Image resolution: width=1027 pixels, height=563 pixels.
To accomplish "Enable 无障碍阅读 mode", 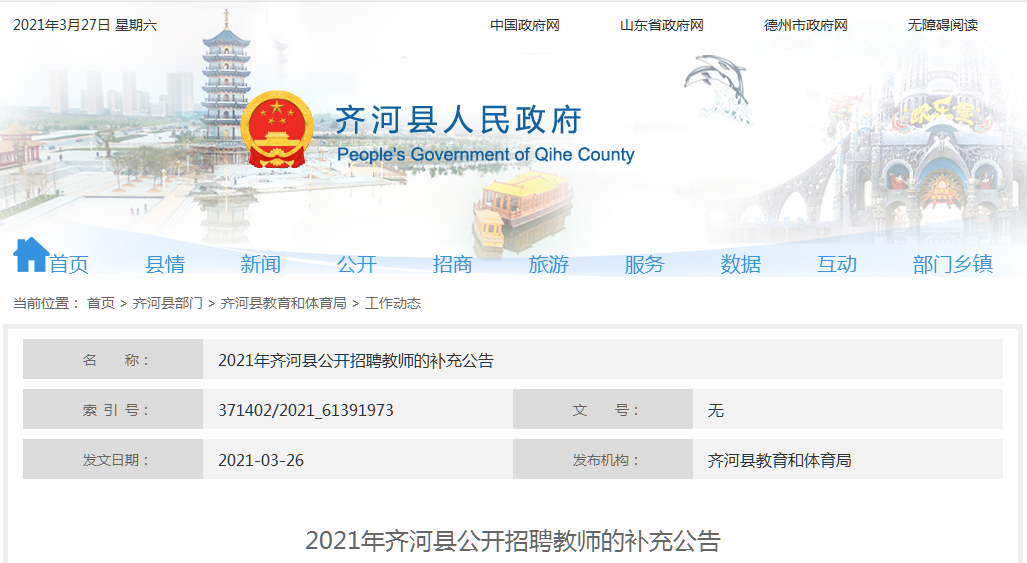I will click(943, 25).
